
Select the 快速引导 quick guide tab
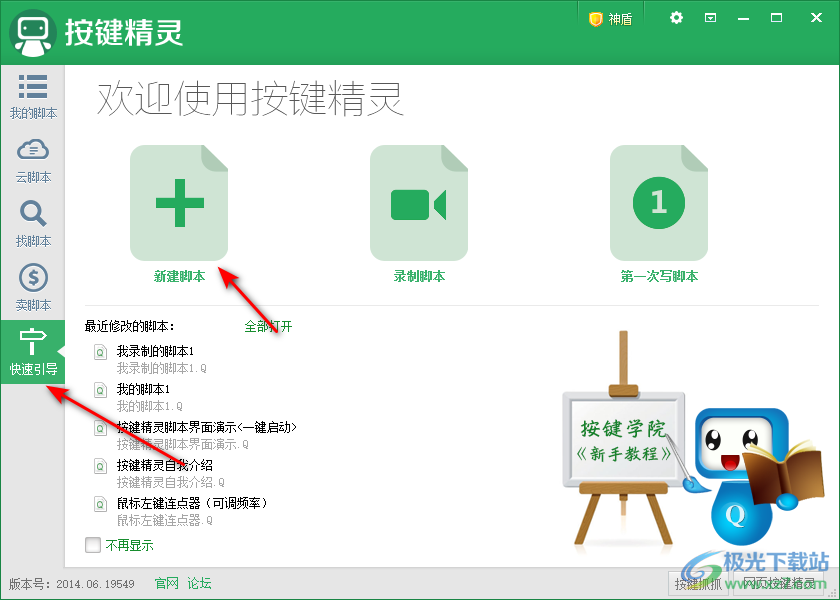tap(33, 351)
